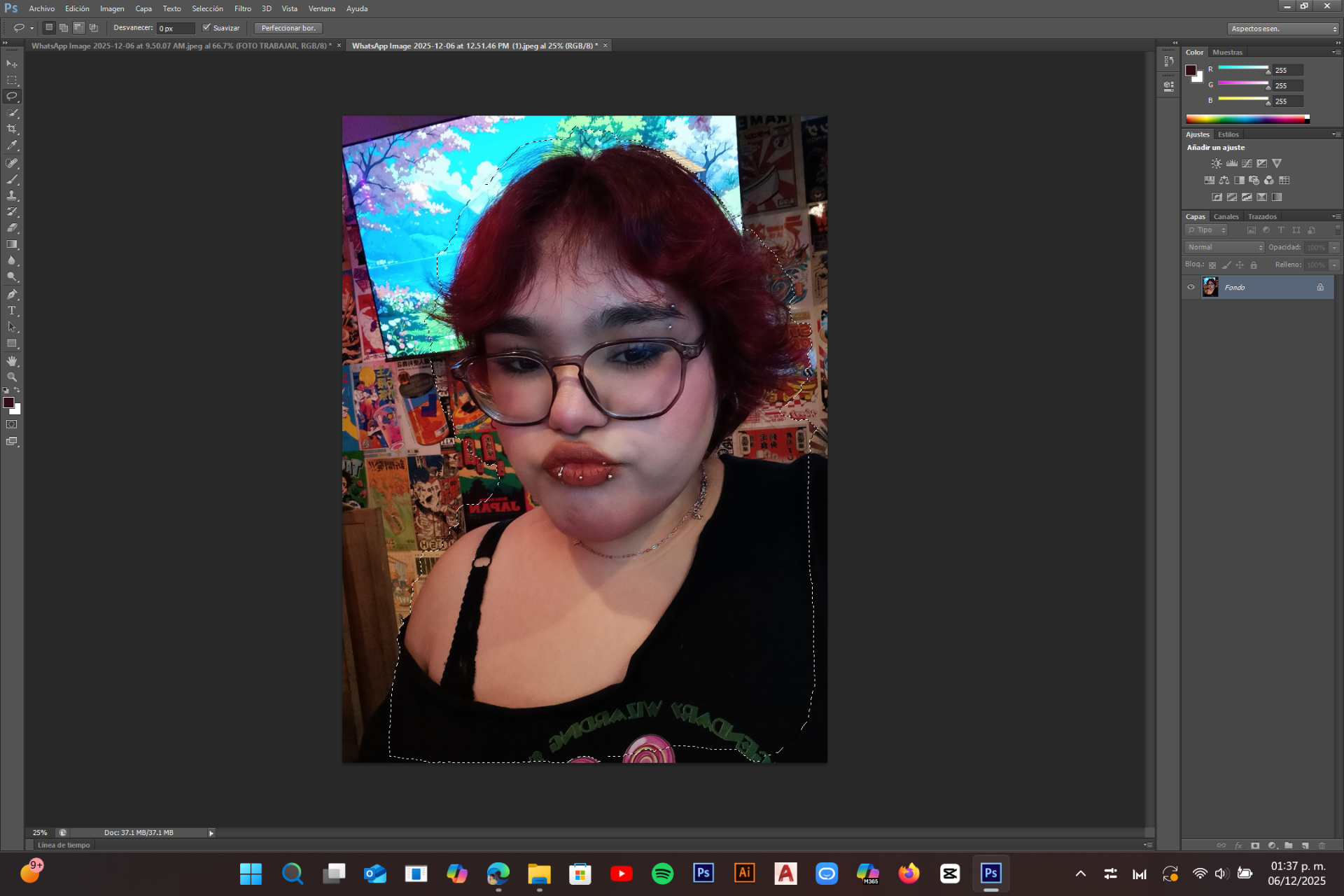The image size is (1344, 896).
Task: Select the Hand tool
Action: click(x=12, y=361)
